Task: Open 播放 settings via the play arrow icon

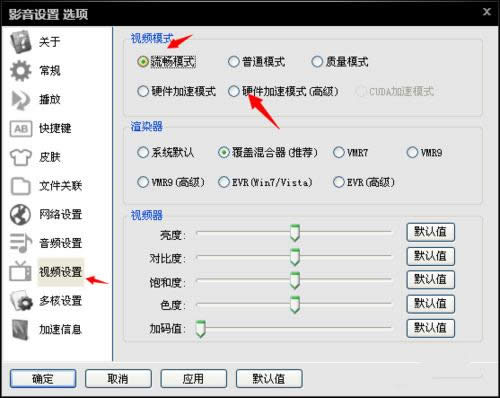Action: click(21, 100)
